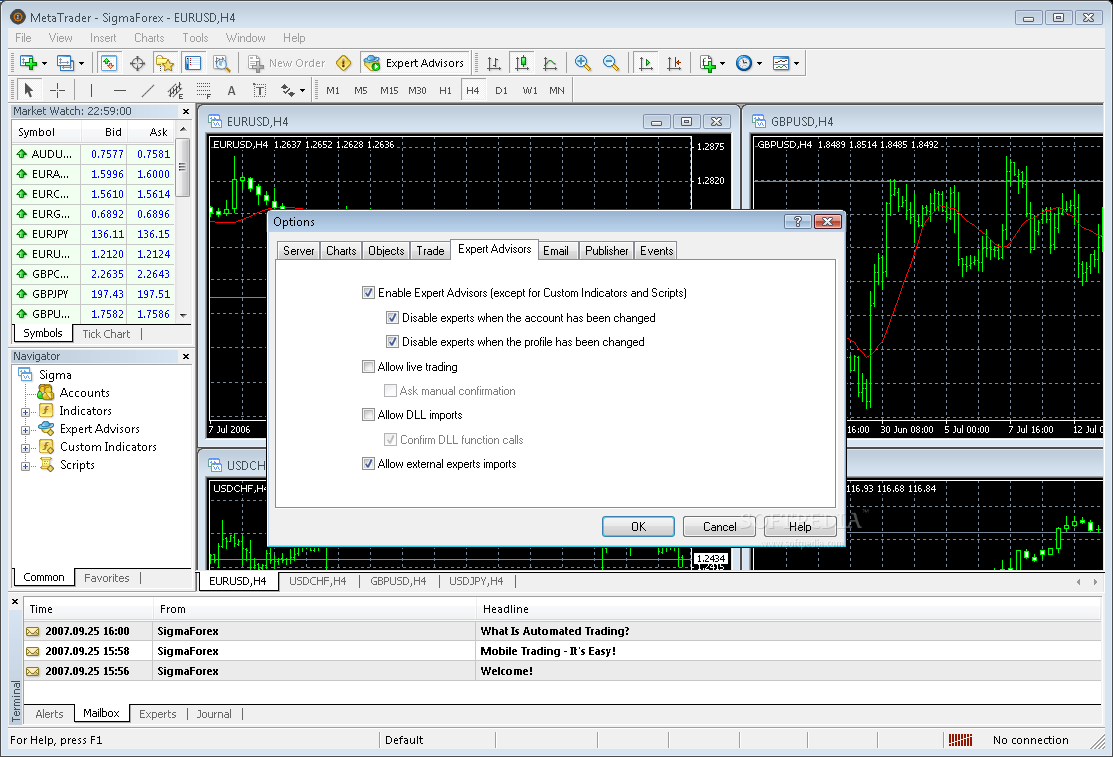Open the Charts menu
This screenshot has height=757, width=1113.
(x=149, y=38)
